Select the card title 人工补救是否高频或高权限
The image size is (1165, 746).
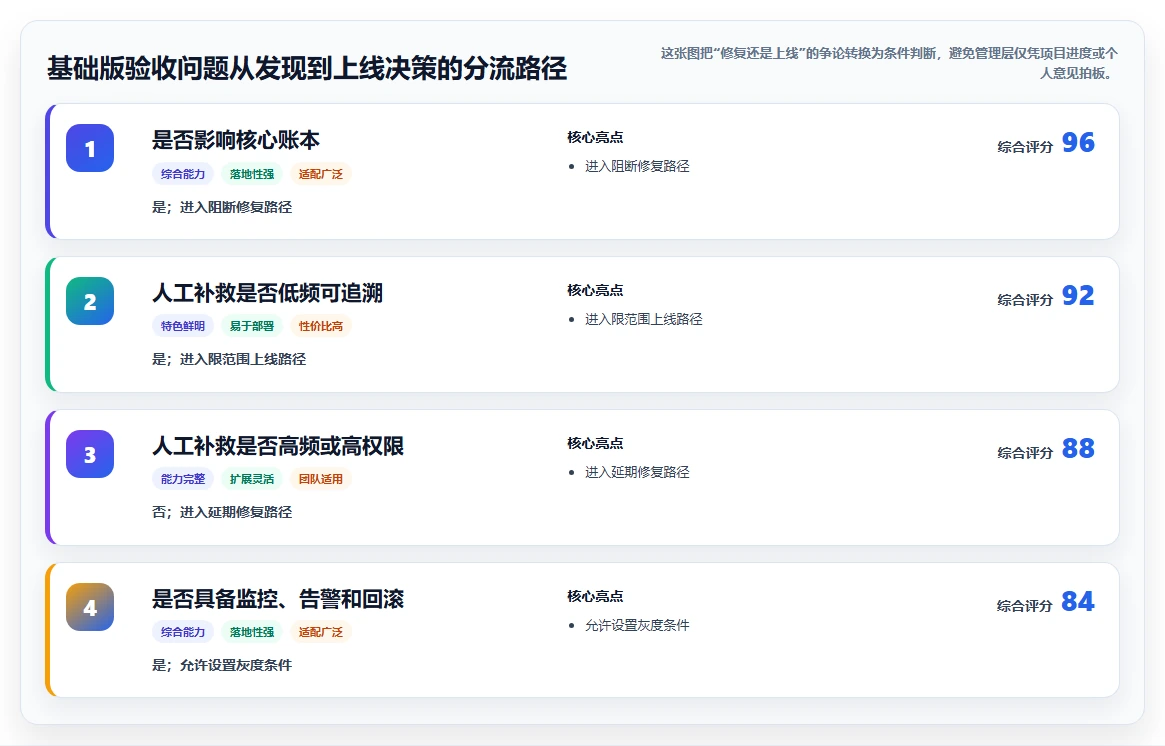(x=278, y=446)
